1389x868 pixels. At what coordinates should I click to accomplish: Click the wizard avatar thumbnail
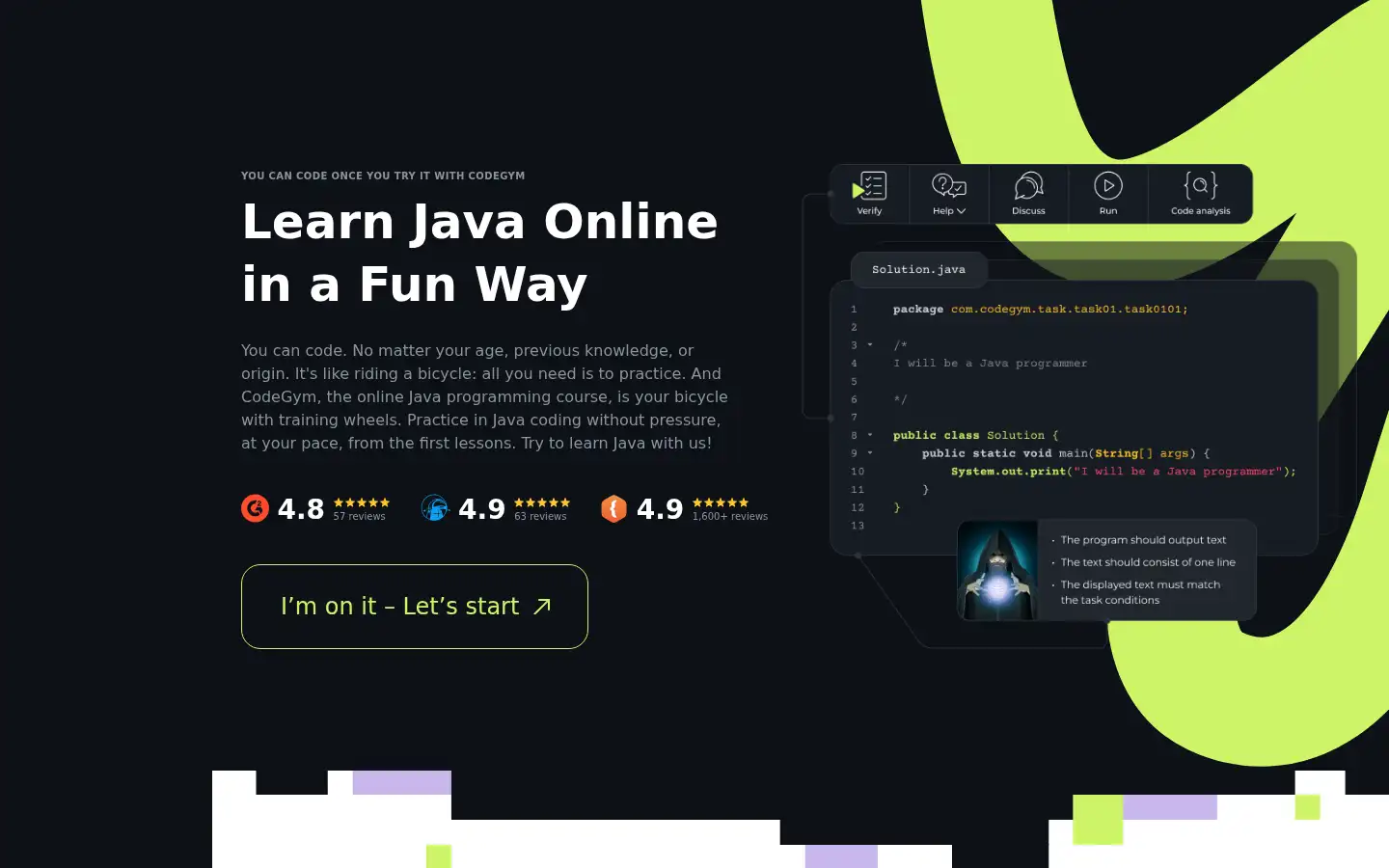tap(997, 570)
